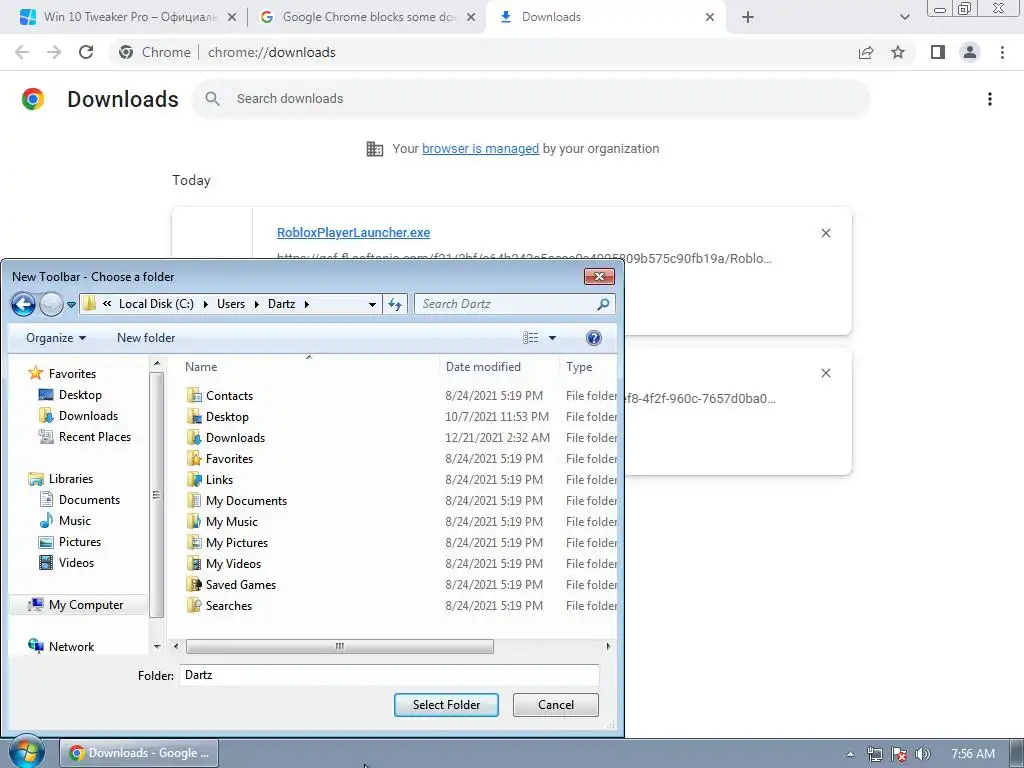Viewport: 1024px width, 768px height.
Task: Expand Local Disk (C:) breadcrumb arrow
Action: click(205, 304)
